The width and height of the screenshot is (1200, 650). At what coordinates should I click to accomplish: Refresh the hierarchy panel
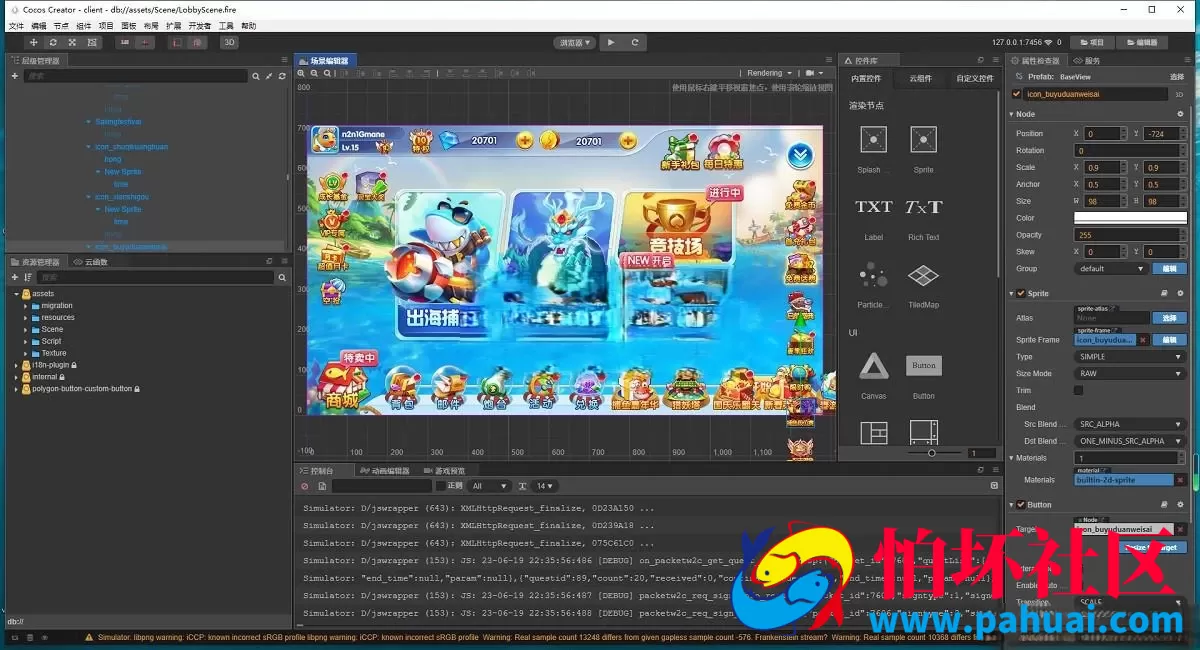[x=282, y=76]
